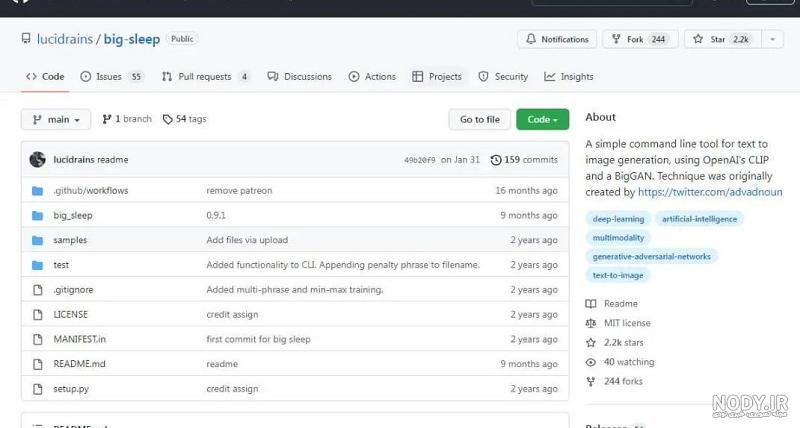
Task: Open the README.md file
Action: click(79, 364)
